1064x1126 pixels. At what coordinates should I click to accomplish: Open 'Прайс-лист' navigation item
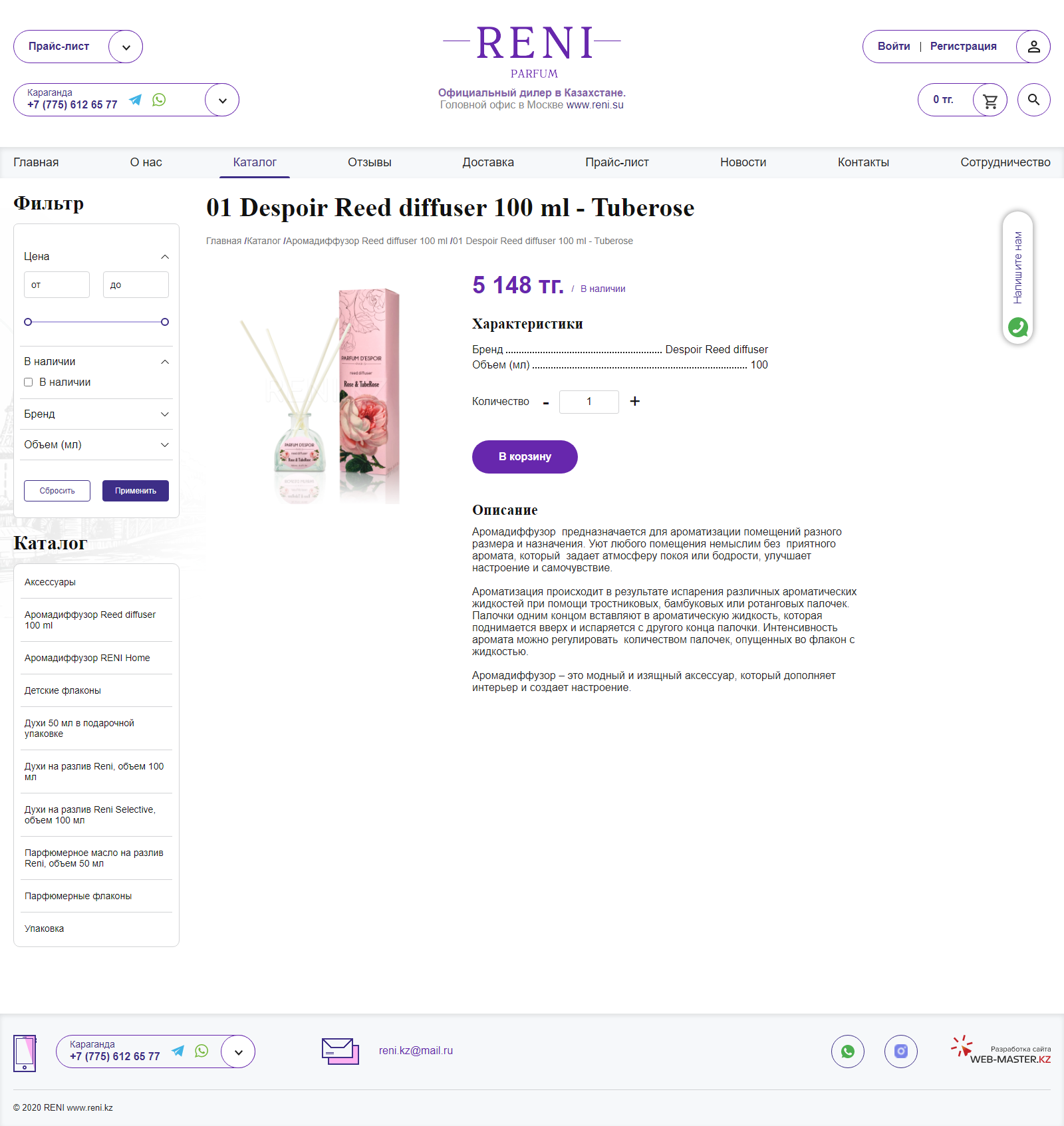617,162
